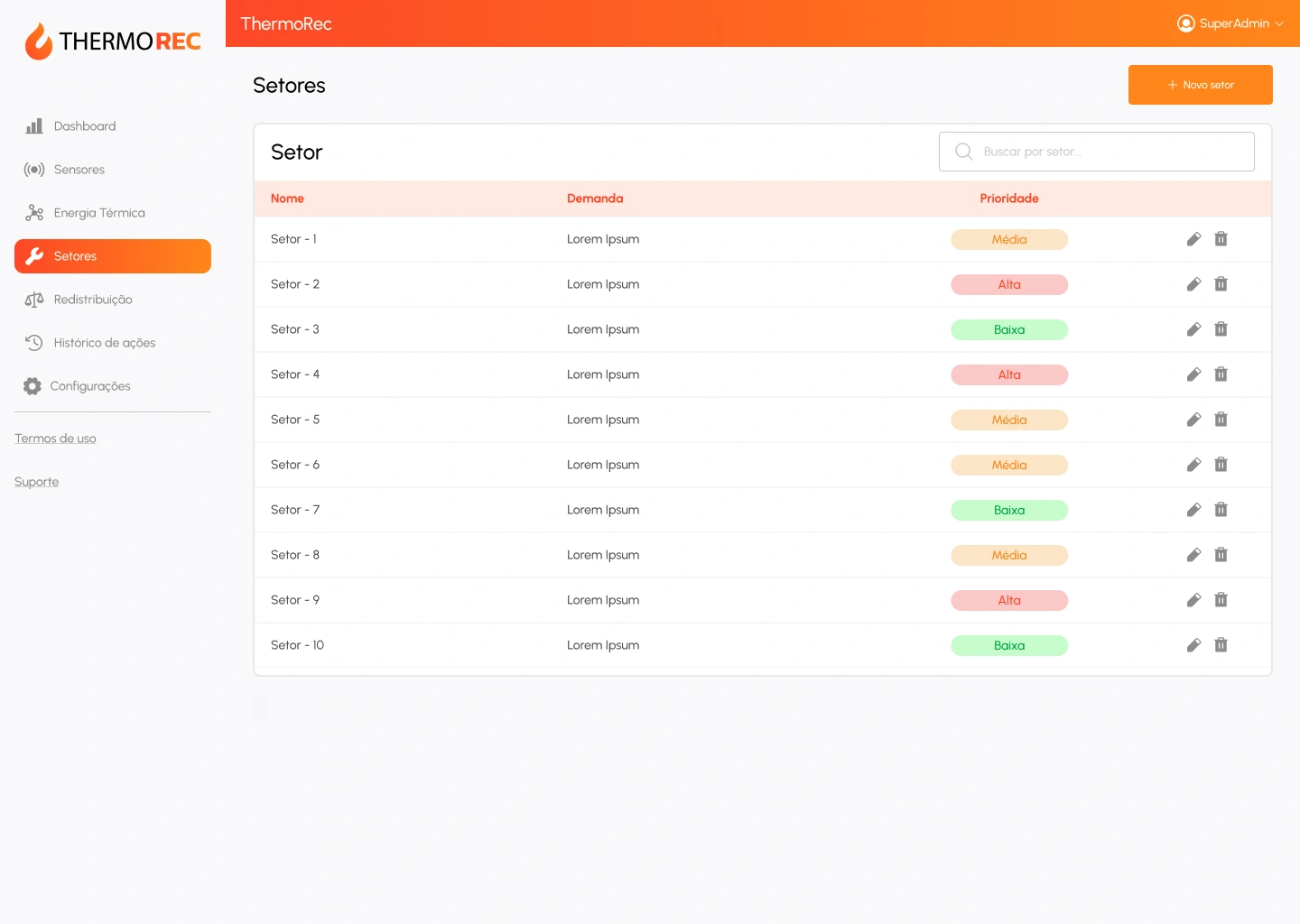This screenshot has height=924, width=1300.
Task: Navigate to Energia Térmica
Action: pos(98,213)
